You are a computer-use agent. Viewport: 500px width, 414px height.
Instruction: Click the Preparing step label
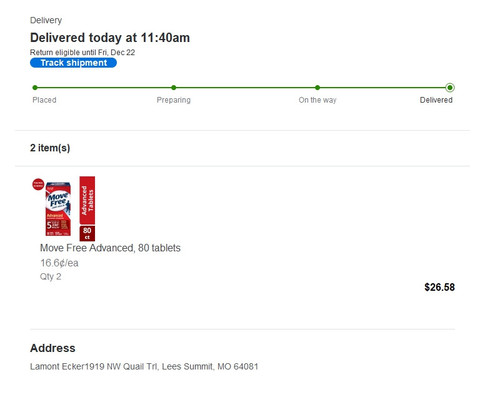point(174,100)
